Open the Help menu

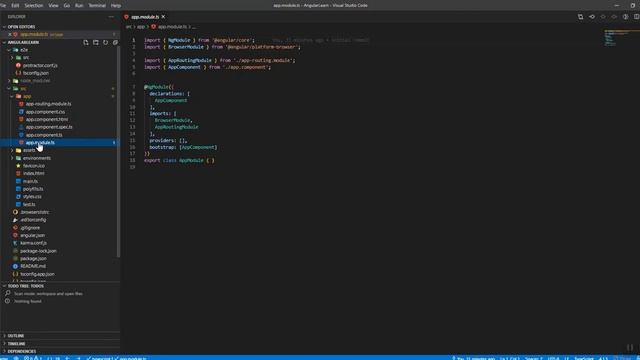pos(116,5)
